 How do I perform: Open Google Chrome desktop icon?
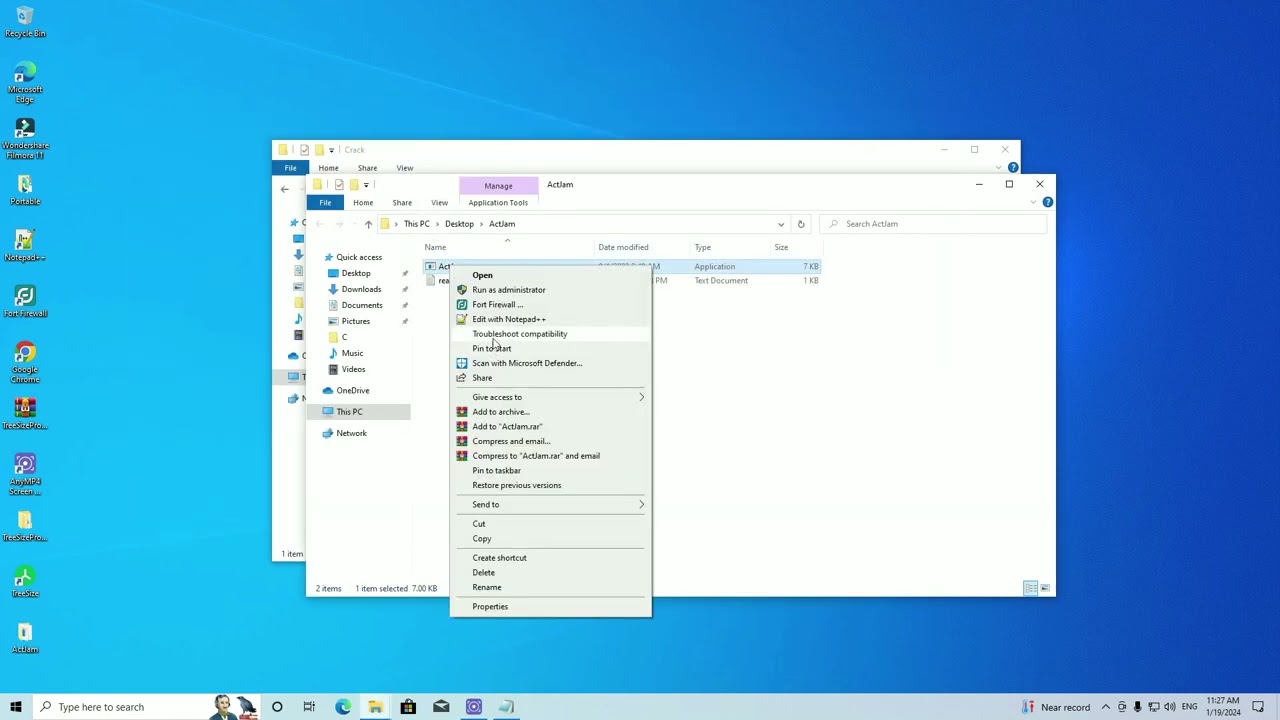click(x=25, y=362)
